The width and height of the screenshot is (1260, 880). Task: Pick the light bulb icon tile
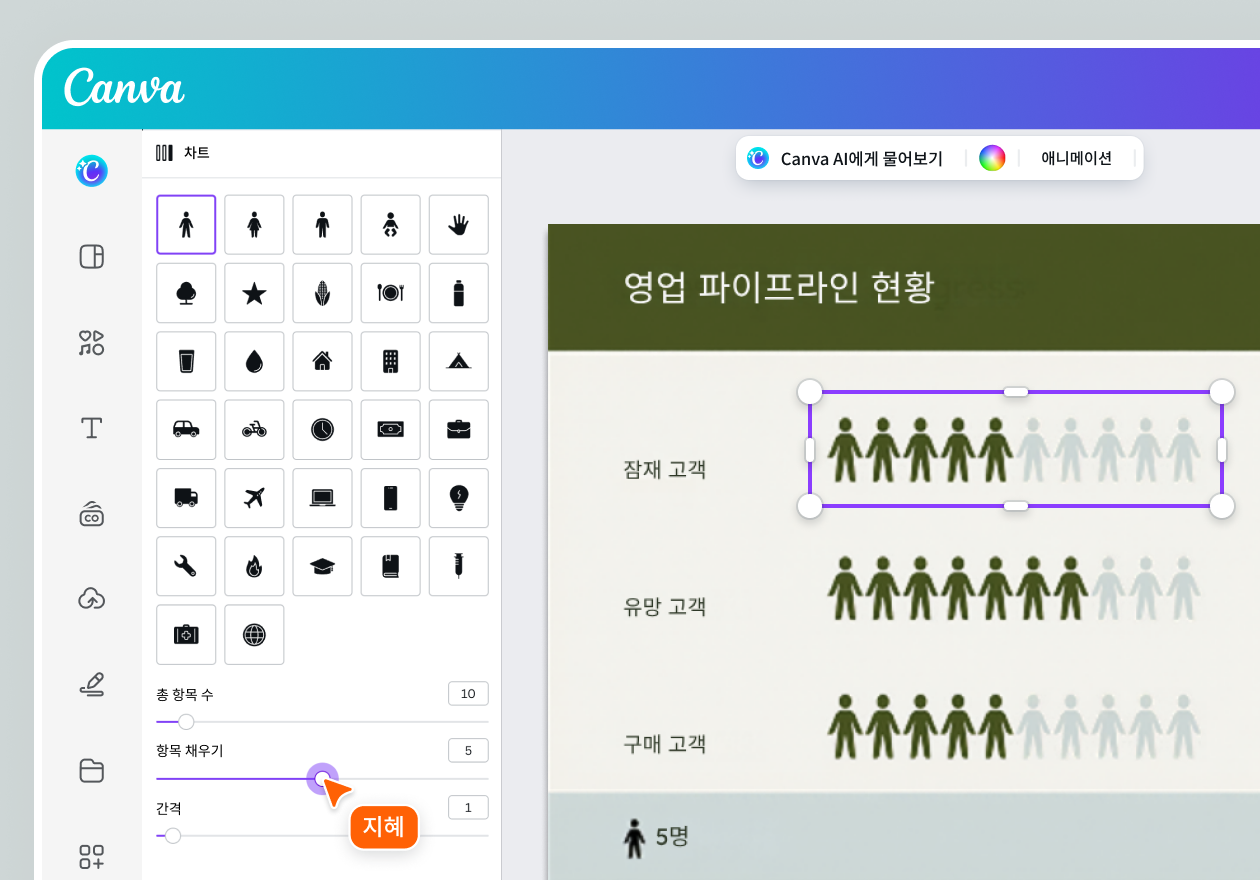point(458,497)
